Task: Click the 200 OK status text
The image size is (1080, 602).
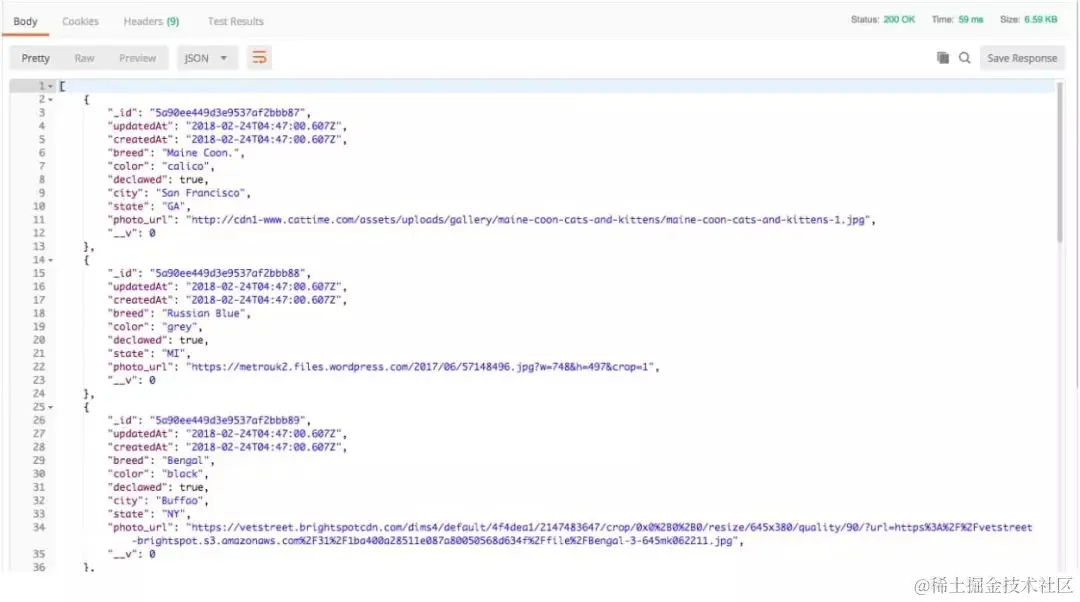Action: pos(899,19)
